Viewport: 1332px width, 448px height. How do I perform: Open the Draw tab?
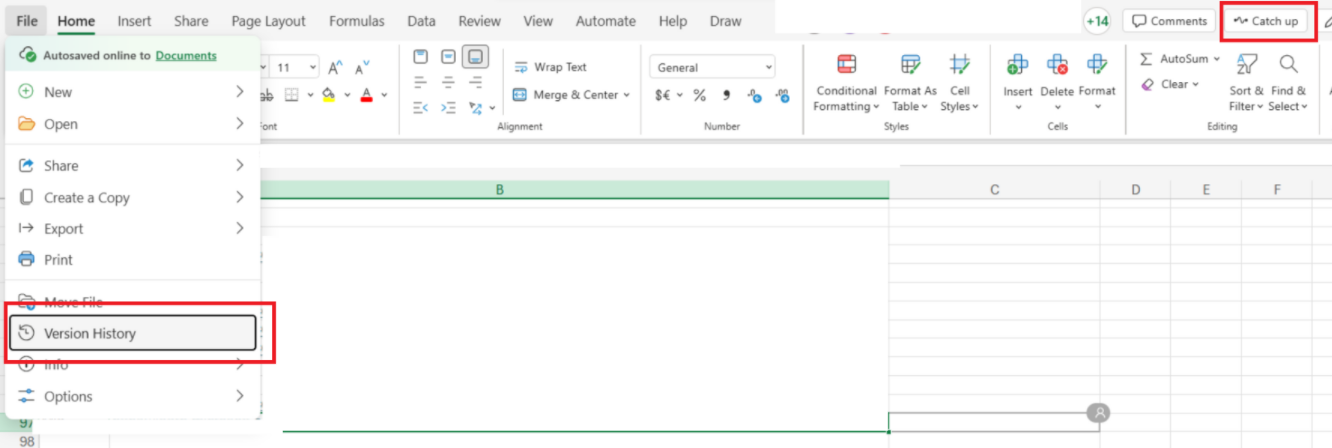coord(726,20)
